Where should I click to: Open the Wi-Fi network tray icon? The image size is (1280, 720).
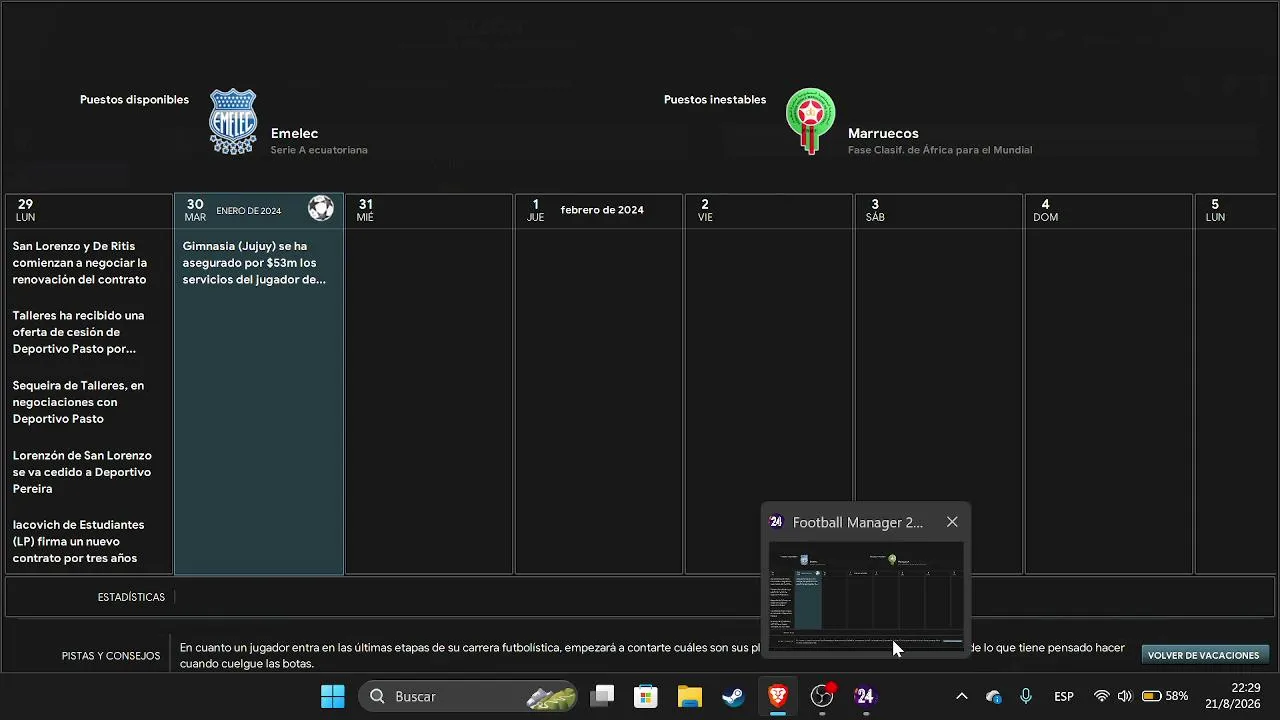point(1101,696)
